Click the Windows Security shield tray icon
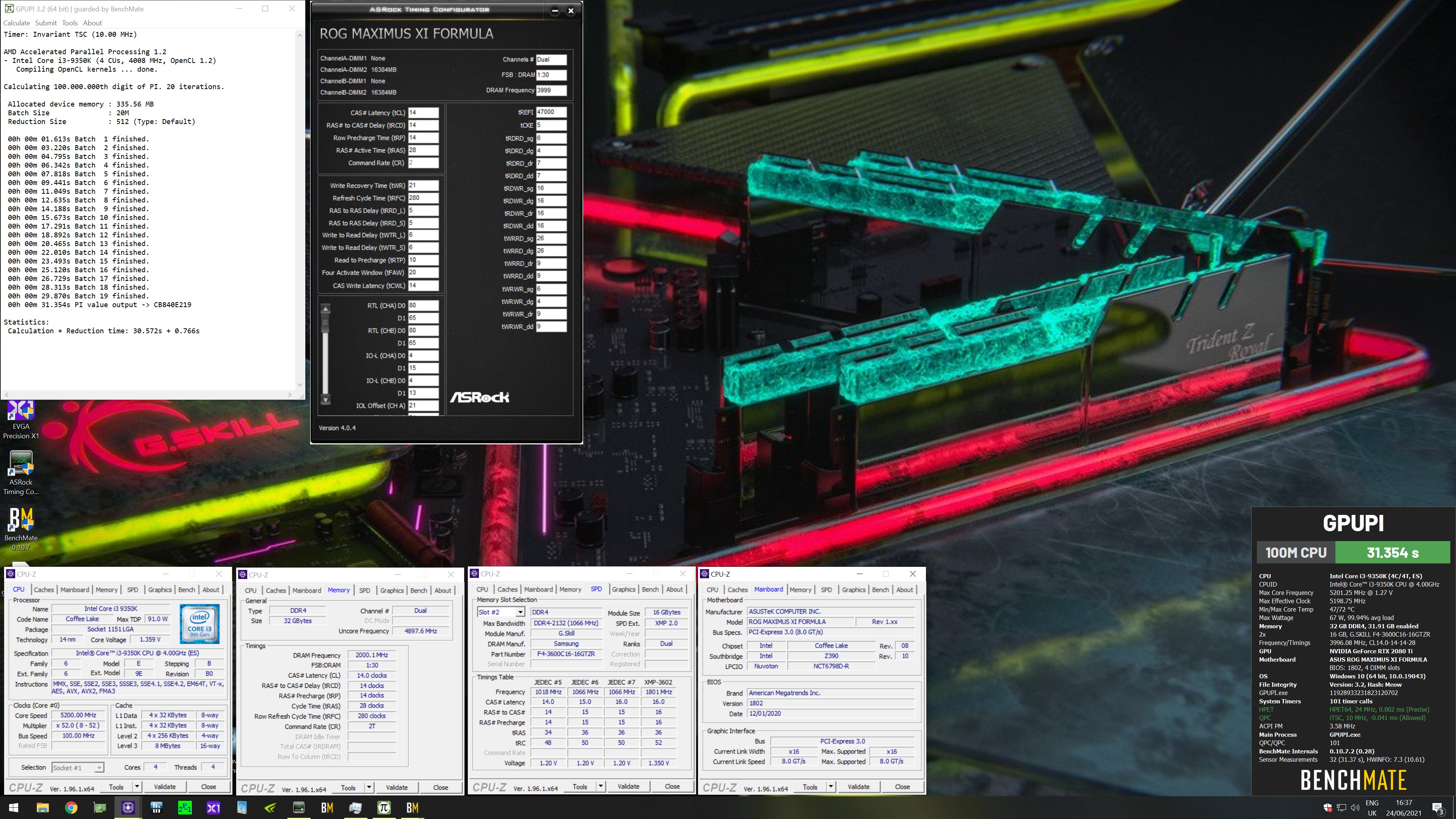This screenshot has height=819, width=1456. (x=1328, y=807)
